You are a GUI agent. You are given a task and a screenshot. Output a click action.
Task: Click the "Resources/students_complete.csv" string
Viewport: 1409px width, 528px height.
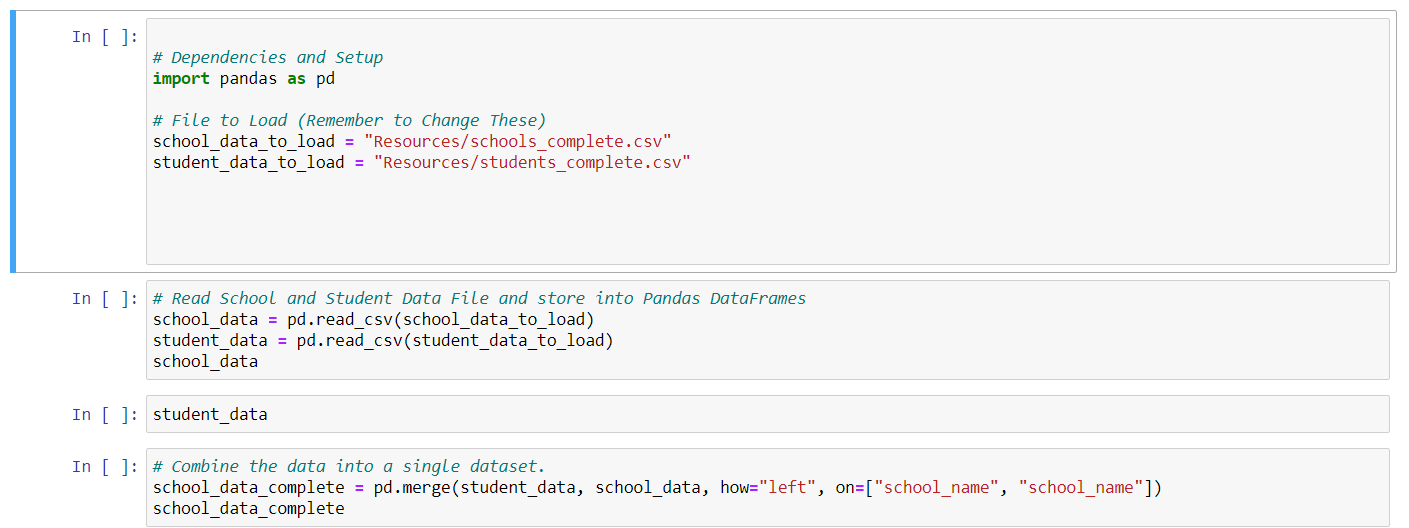pyautogui.click(x=532, y=162)
